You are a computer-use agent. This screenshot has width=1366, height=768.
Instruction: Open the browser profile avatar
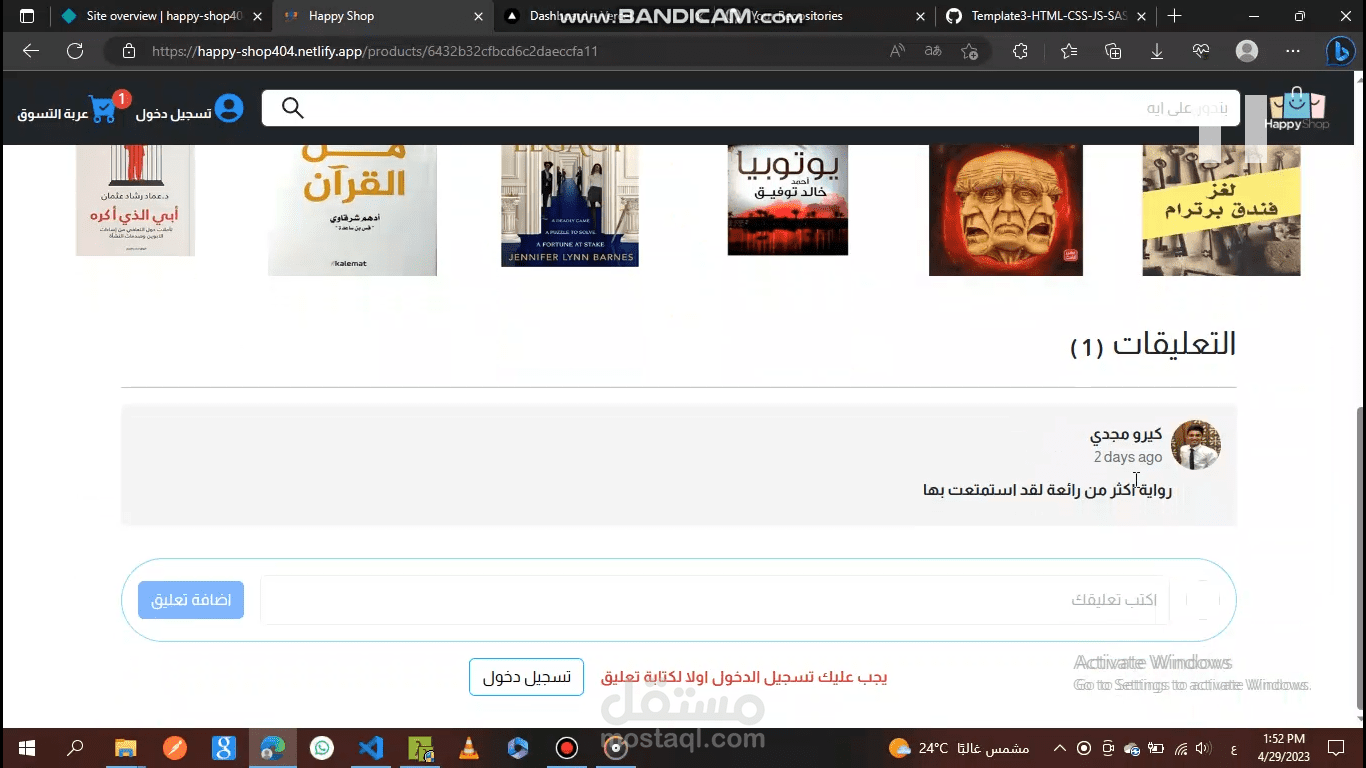(x=1247, y=51)
